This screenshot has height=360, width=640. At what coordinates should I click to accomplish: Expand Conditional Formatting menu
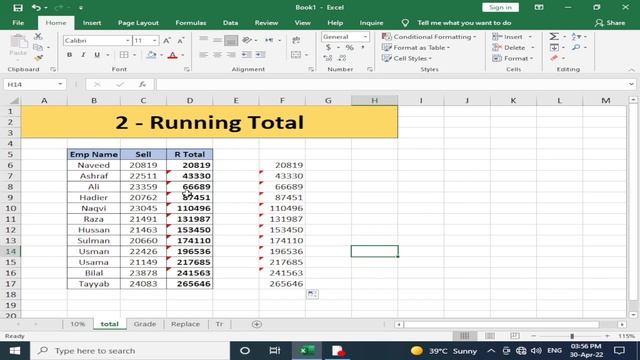(429, 37)
